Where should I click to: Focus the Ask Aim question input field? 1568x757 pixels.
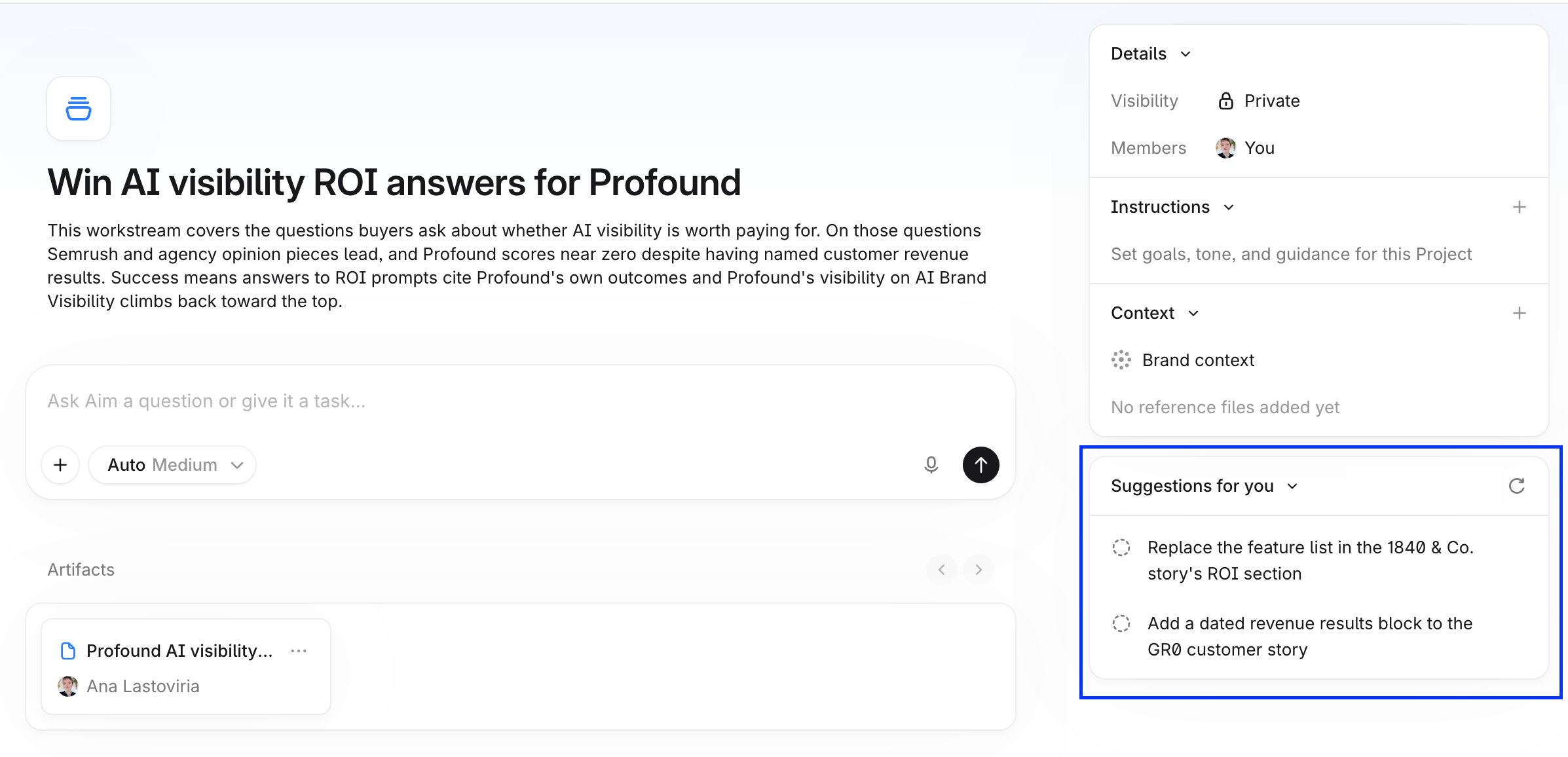521,401
